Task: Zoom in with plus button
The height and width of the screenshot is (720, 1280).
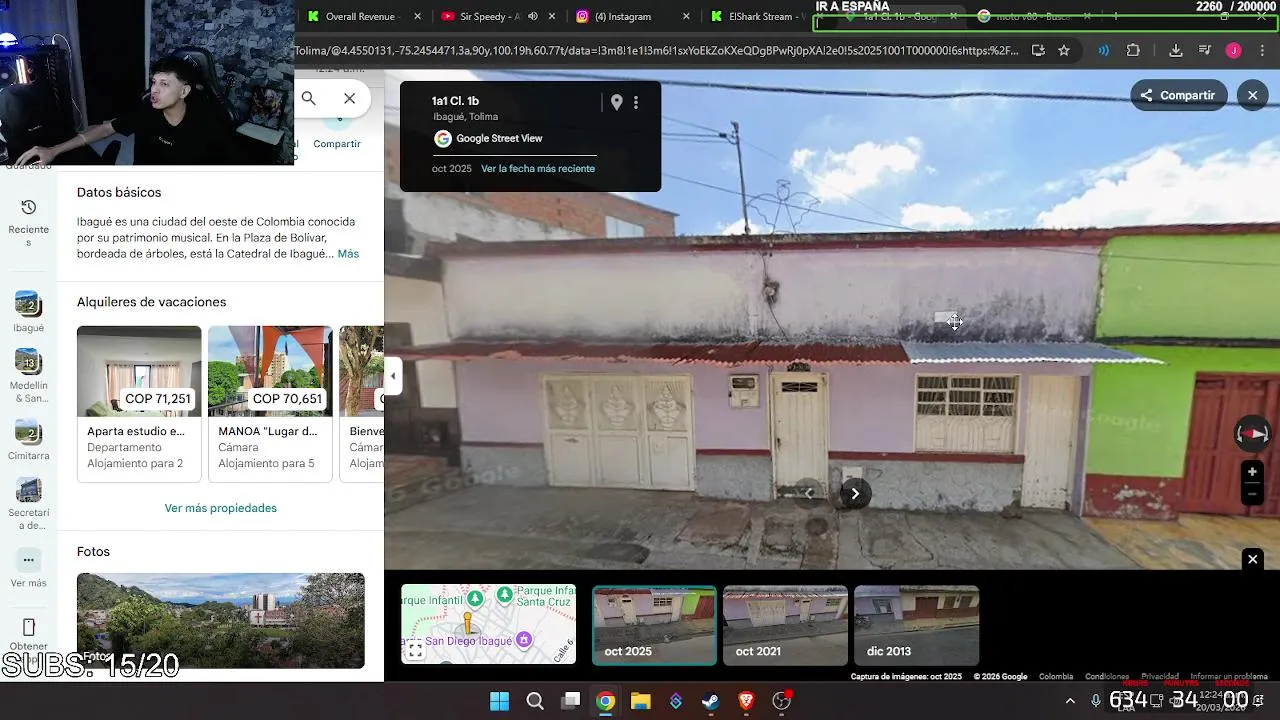Action: [x=1252, y=472]
